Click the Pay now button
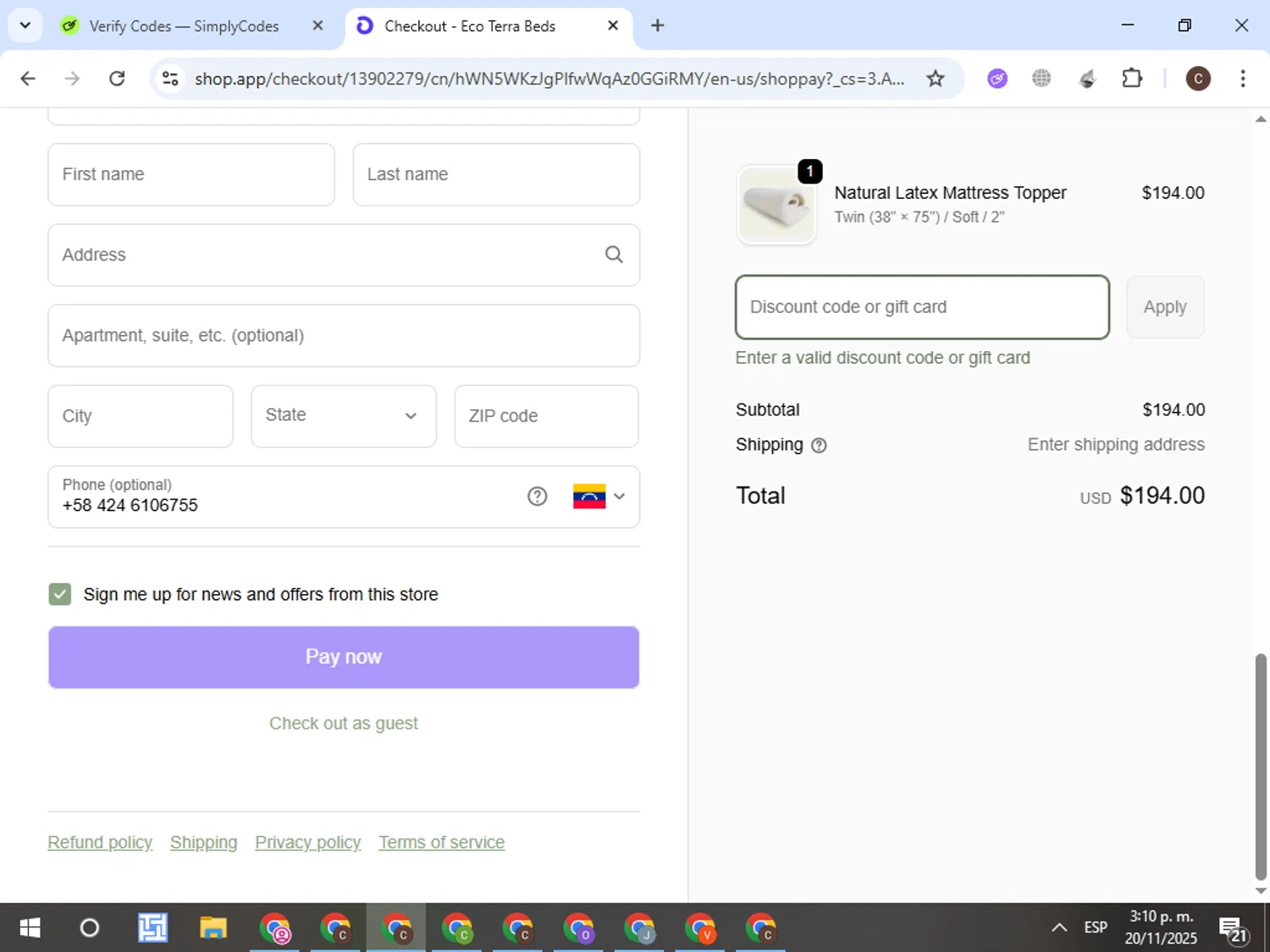The width and height of the screenshot is (1270, 952). point(343,657)
